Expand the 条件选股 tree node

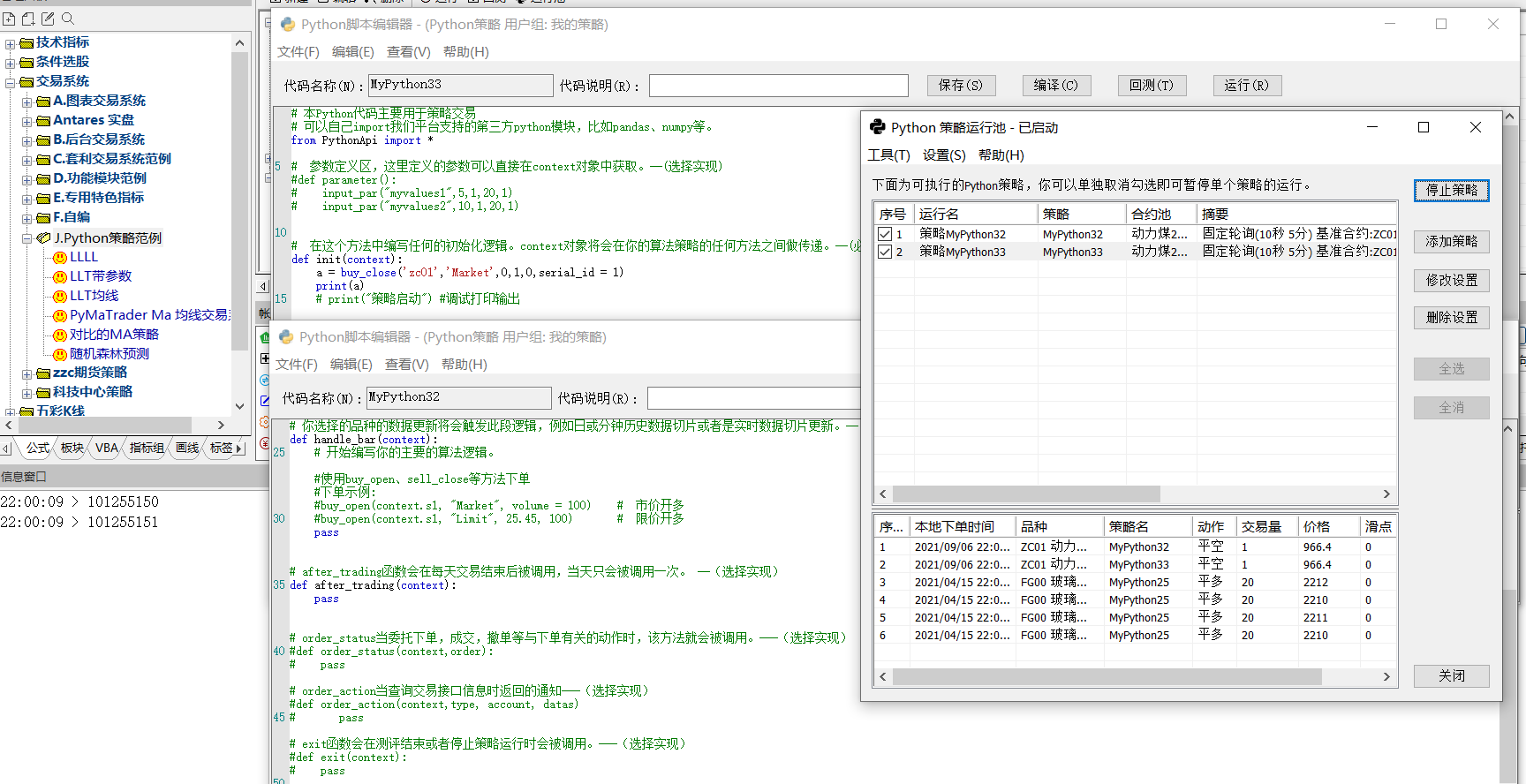pos(10,63)
